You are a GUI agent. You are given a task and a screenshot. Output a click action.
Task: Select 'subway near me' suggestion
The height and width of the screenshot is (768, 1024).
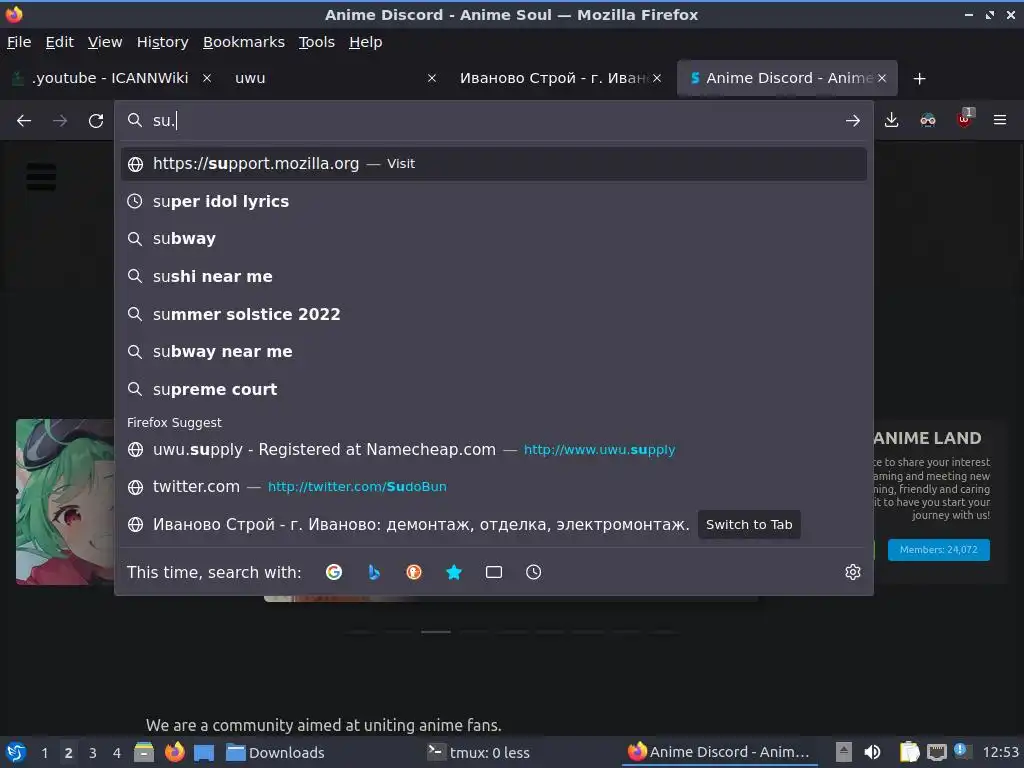tap(494, 351)
